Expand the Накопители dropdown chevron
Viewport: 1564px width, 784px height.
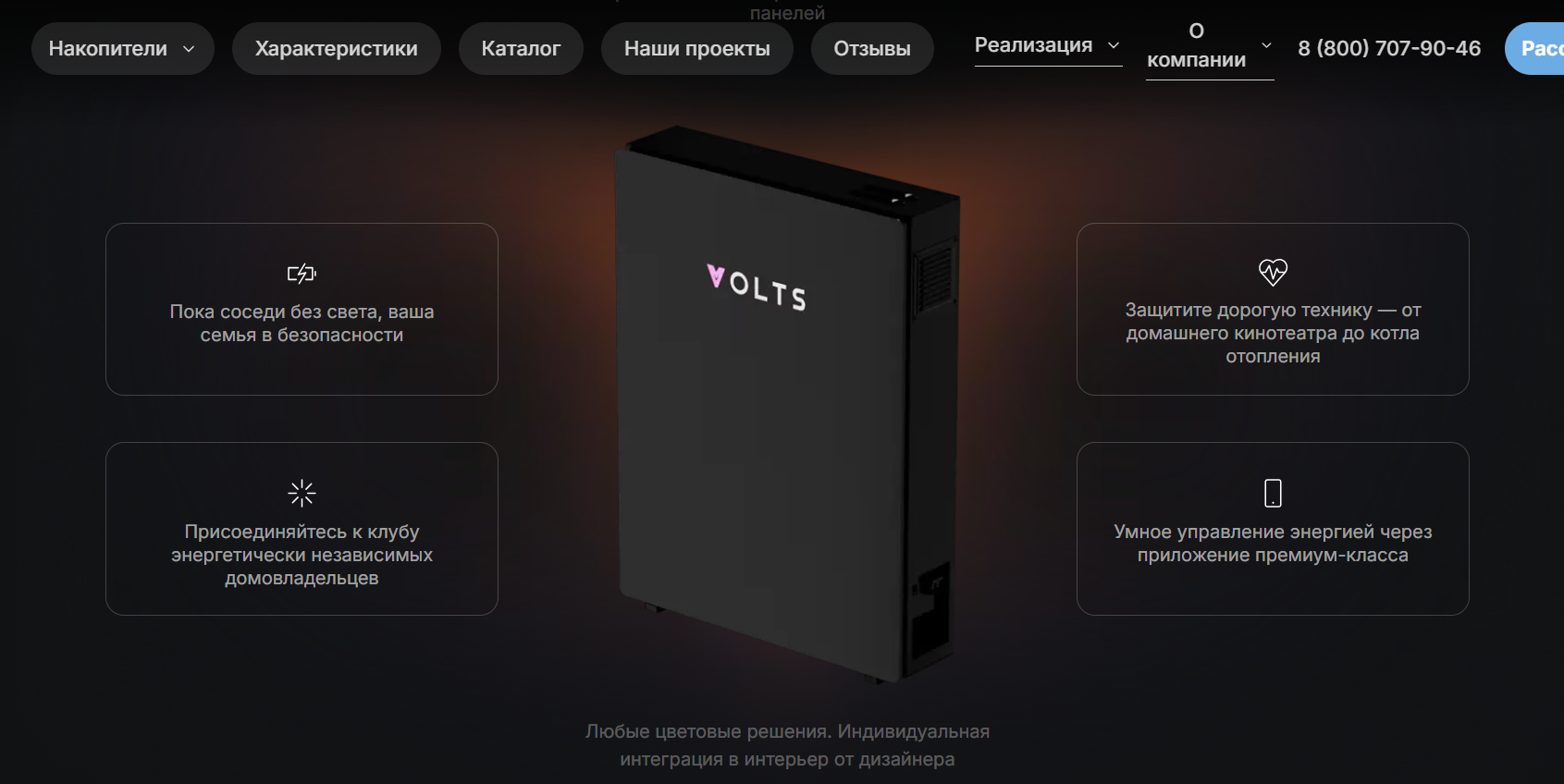189,49
